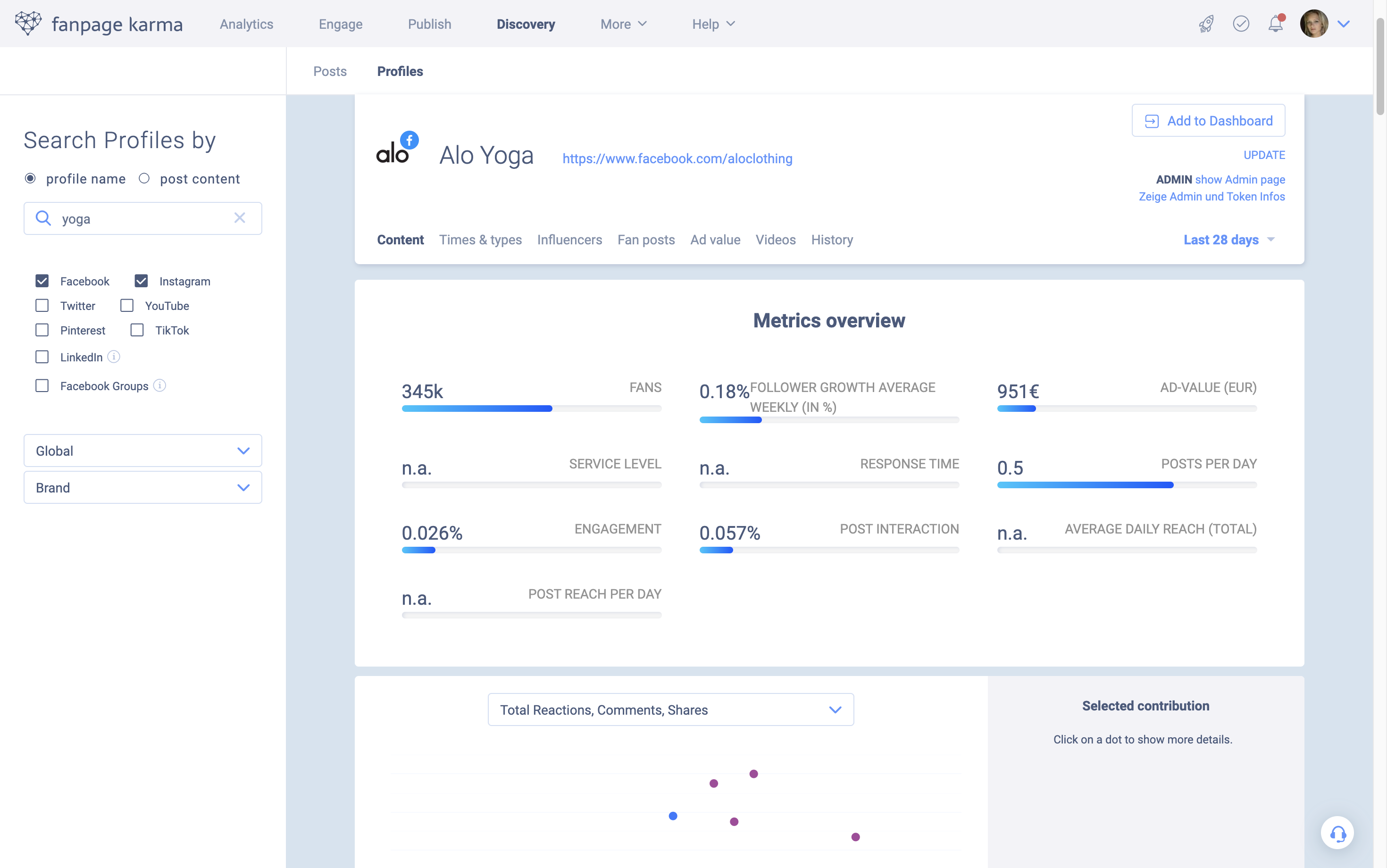Screen dimensions: 1387x868
Task: Click the Add to Dashboard button
Action: [1208, 121]
